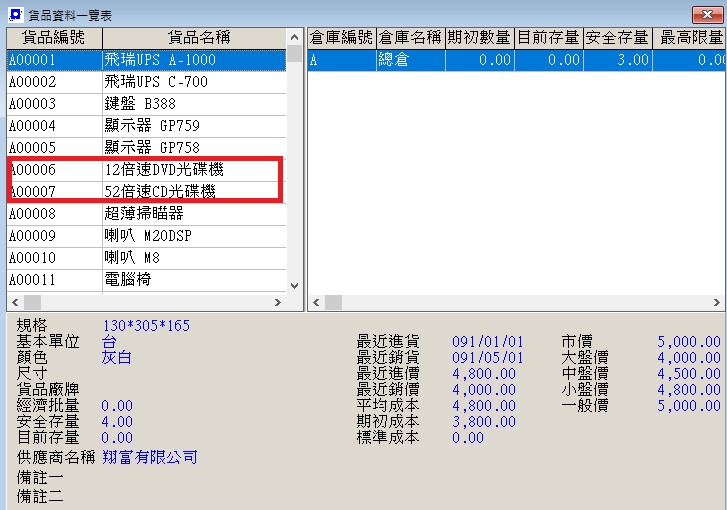Click the 安全存量 column header
Viewport: 727px width, 510px height.
[618, 38]
